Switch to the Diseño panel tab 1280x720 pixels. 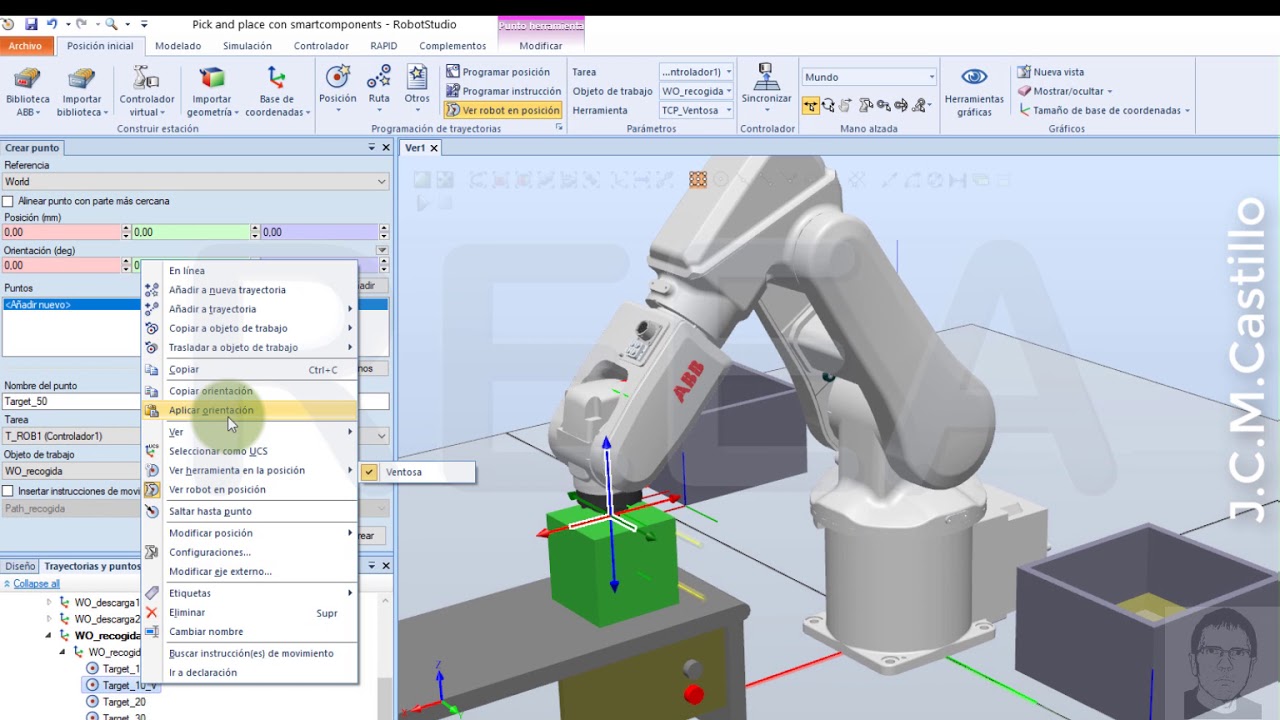[x=20, y=566]
